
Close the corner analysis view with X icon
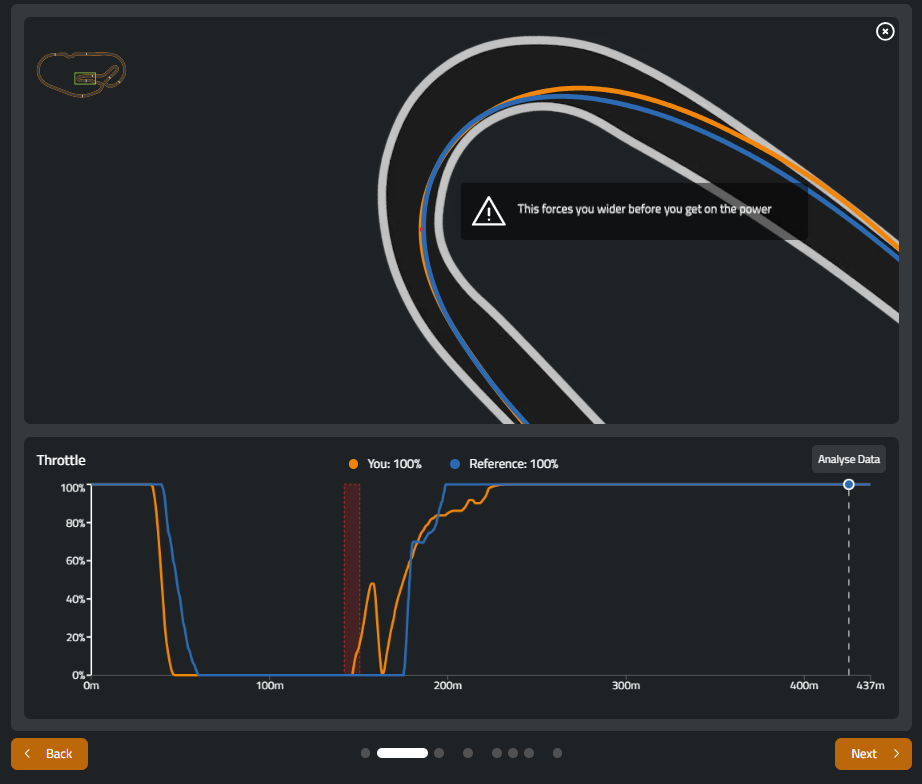point(885,31)
